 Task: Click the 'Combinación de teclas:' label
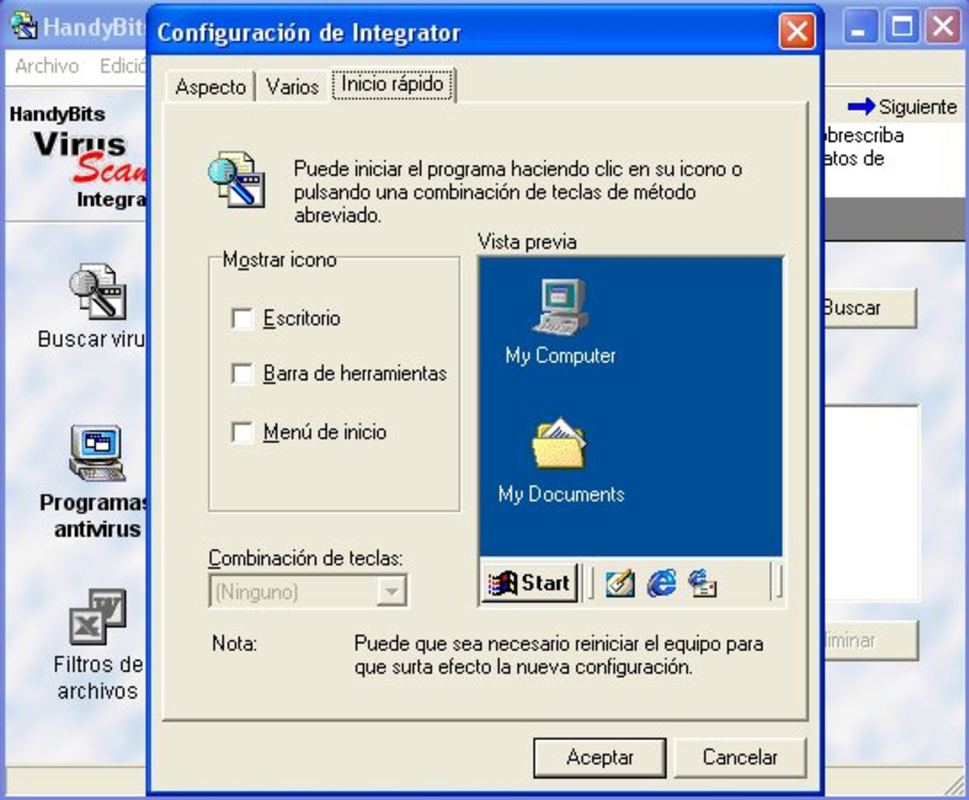[x=305, y=558]
